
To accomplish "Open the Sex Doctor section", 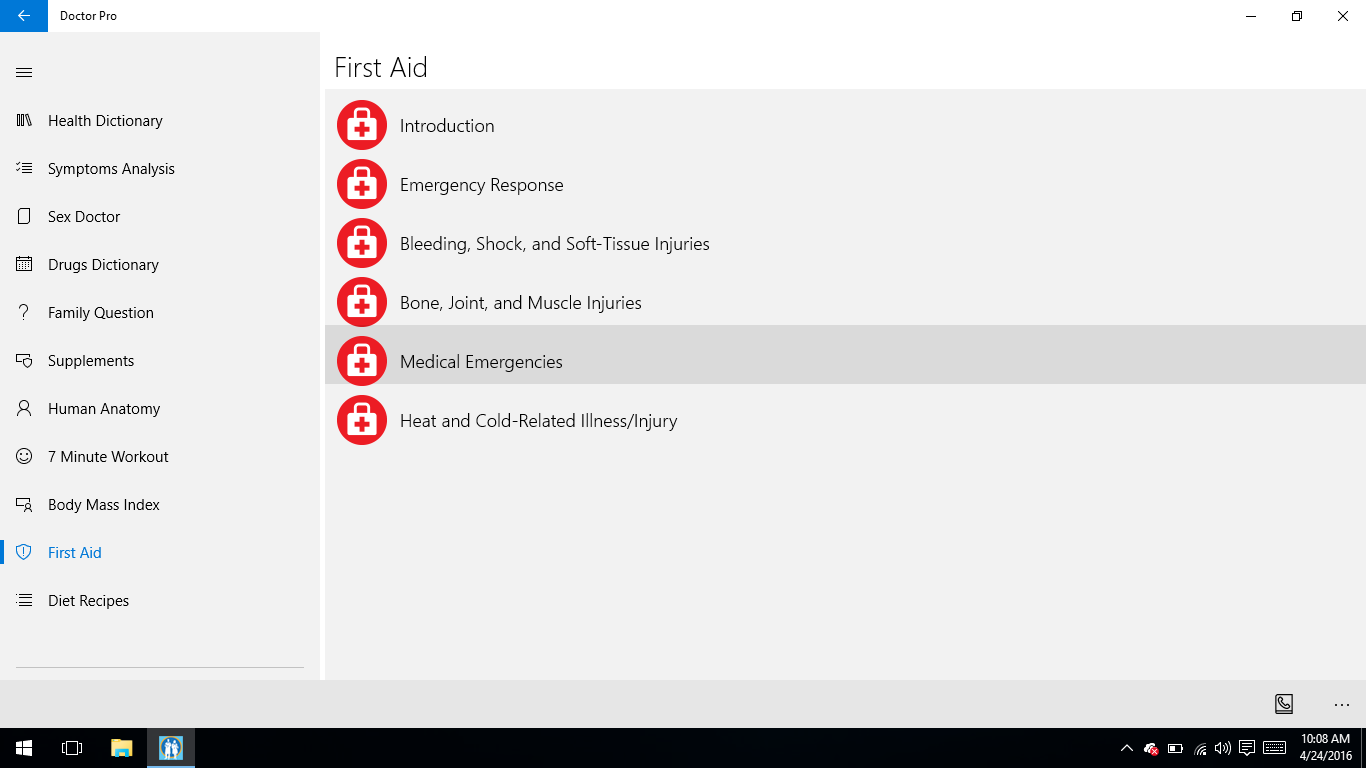I will 84,217.
